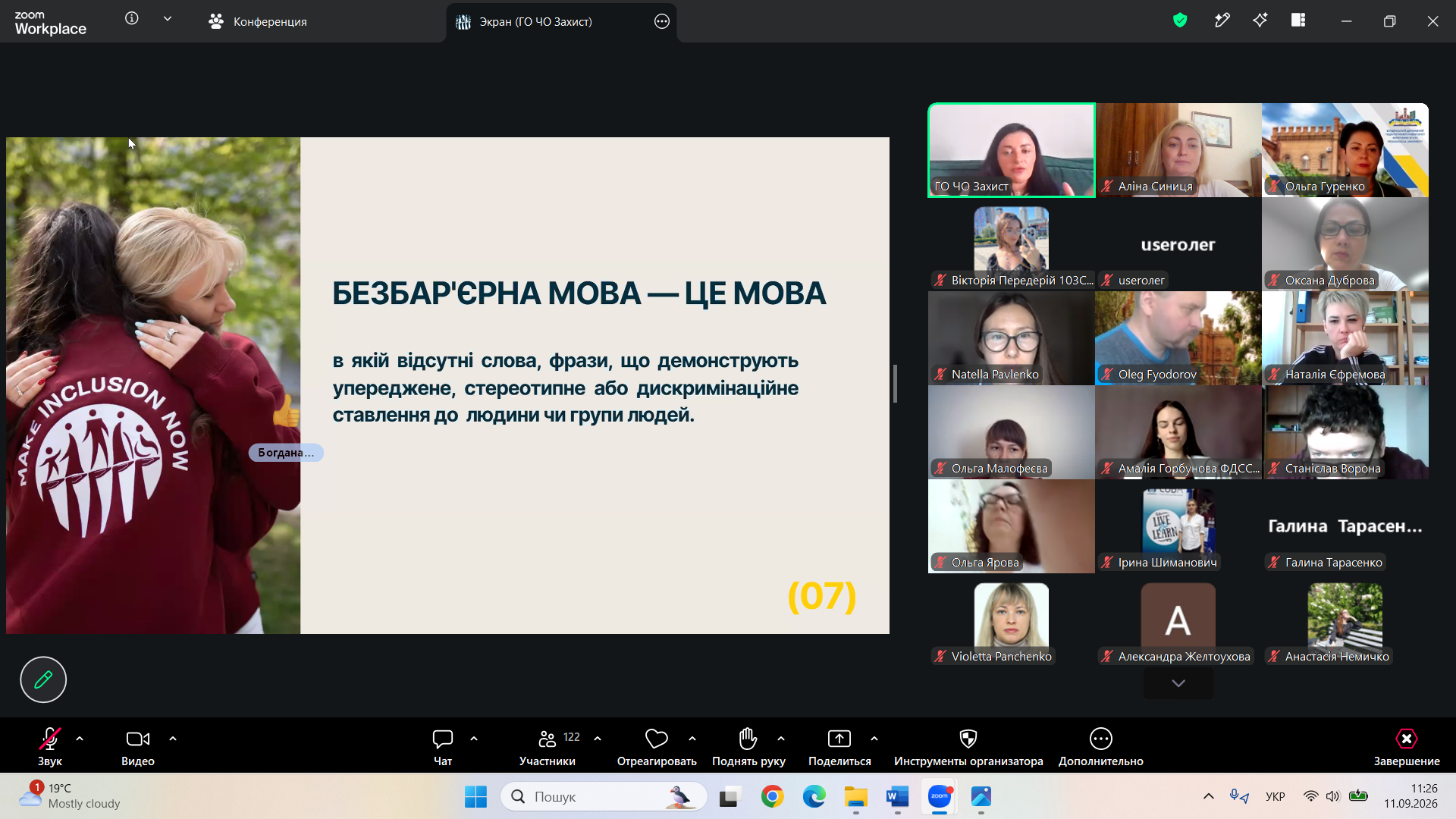
Task: Switch the УКР keyboard language
Action: coord(1276,796)
